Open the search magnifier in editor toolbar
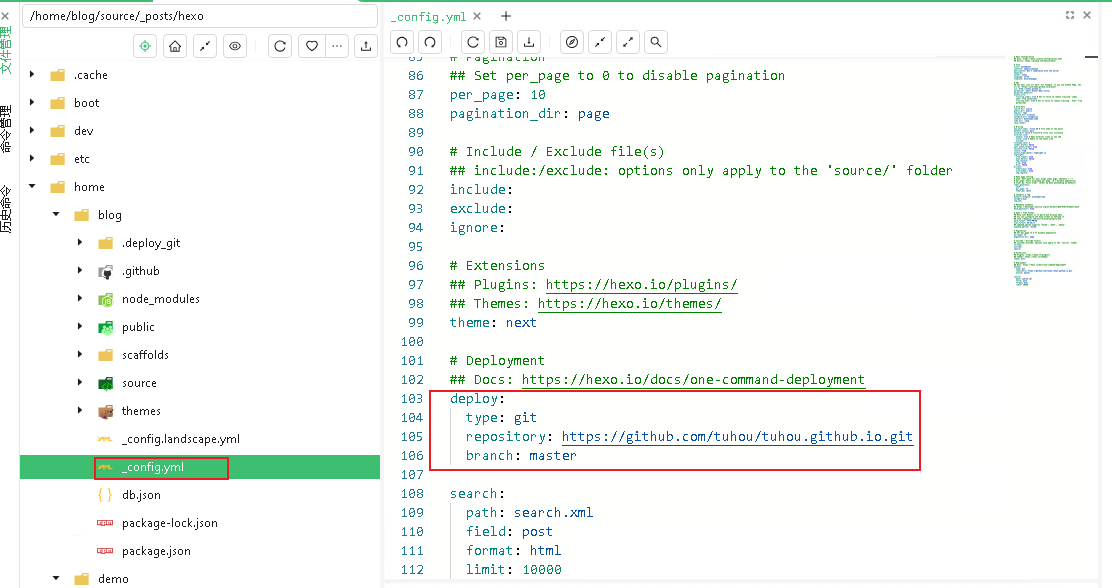Screen dimensions: 1112x588 655,42
